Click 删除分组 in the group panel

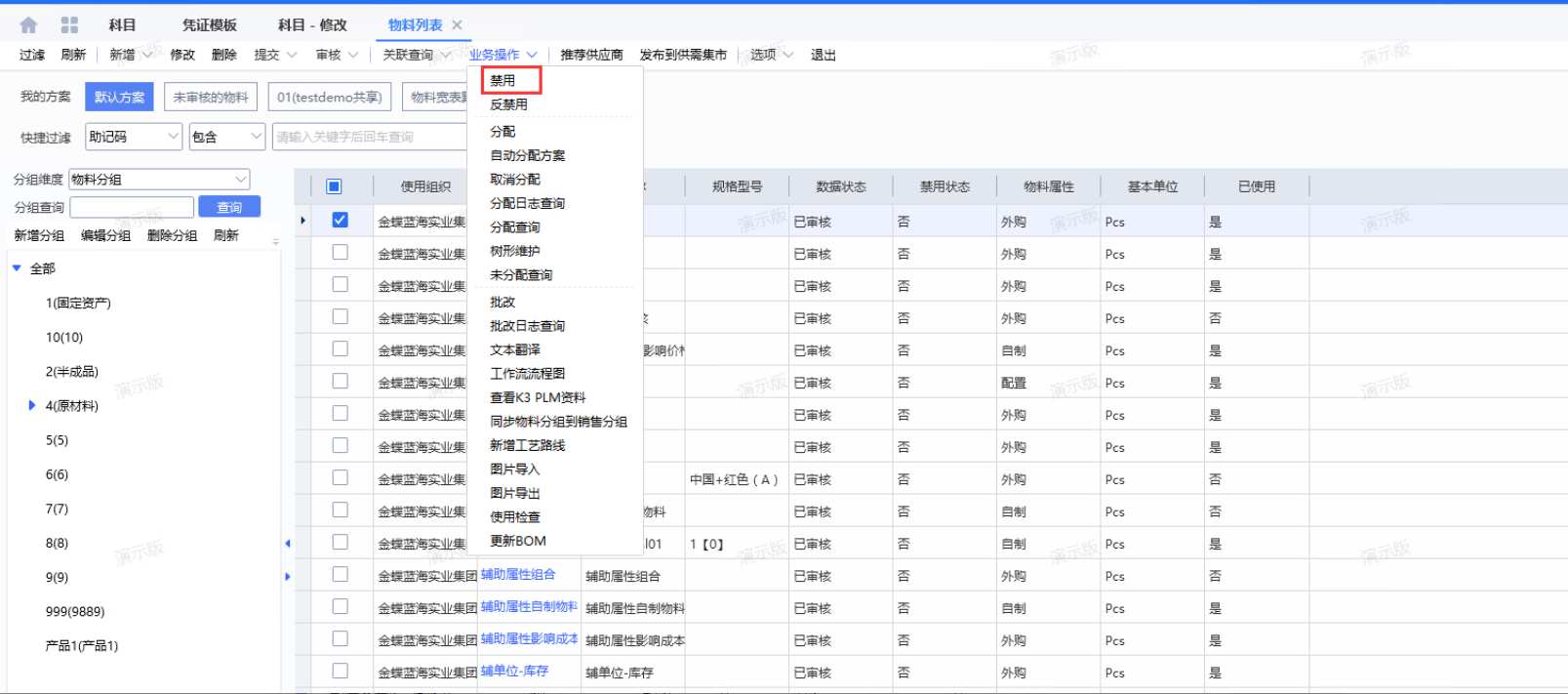click(172, 235)
